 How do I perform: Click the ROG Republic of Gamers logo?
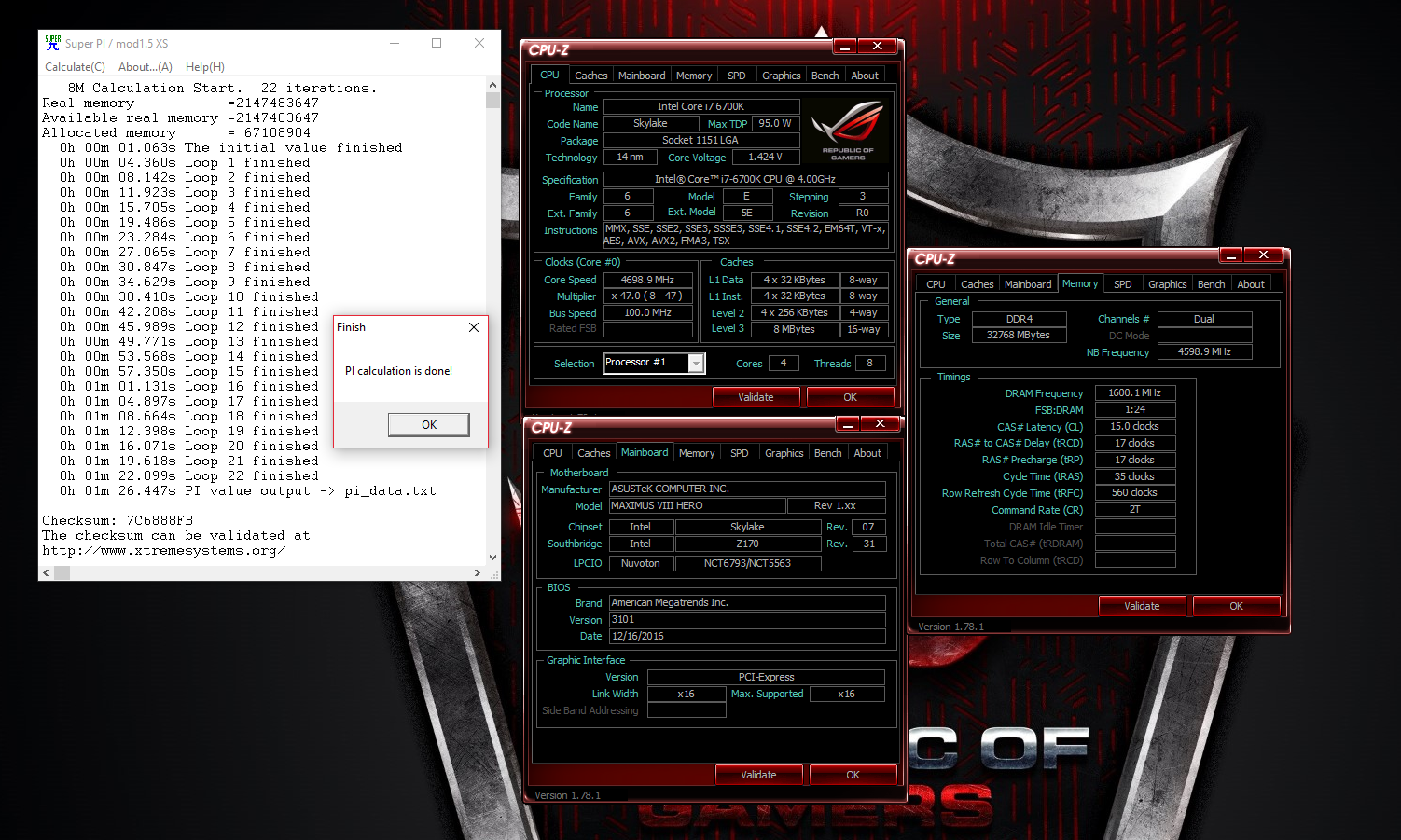(x=847, y=131)
